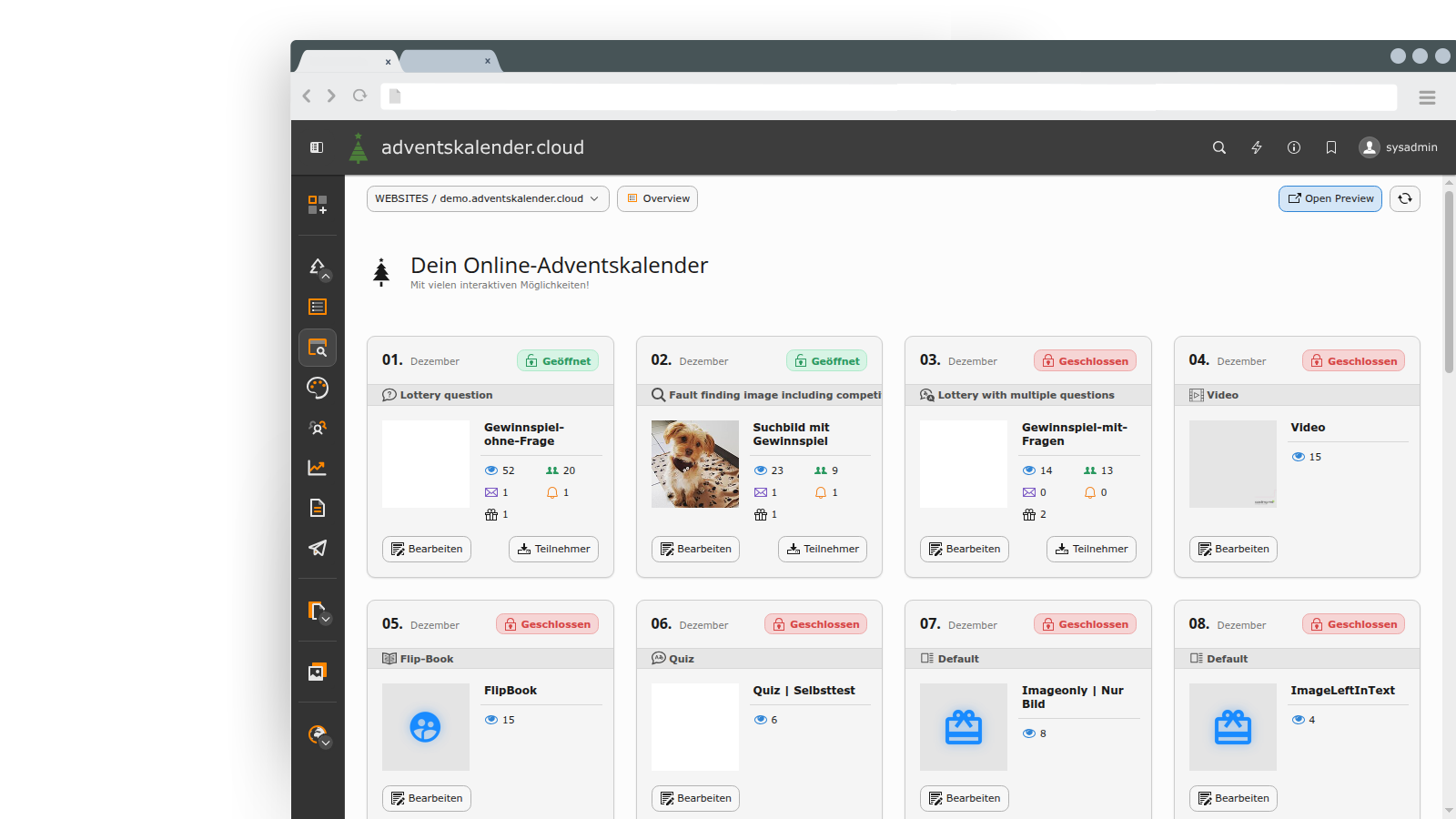Image resolution: width=1456 pixels, height=819 pixels.
Task: Click Bearbeiten on the 01. Dezember card
Action: (x=427, y=549)
